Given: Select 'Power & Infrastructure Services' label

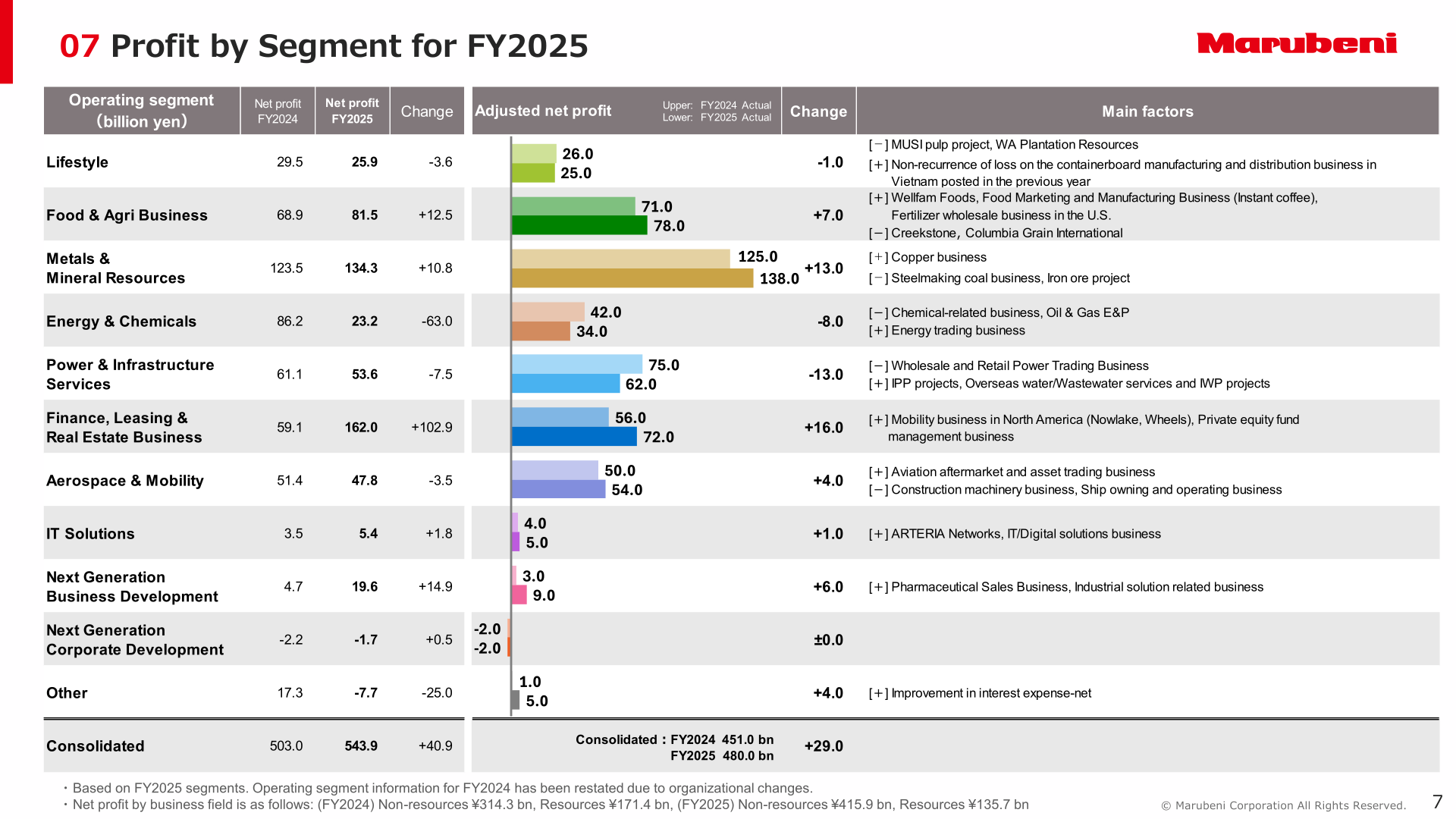Looking at the screenshot, I should (x=130, y=375).
